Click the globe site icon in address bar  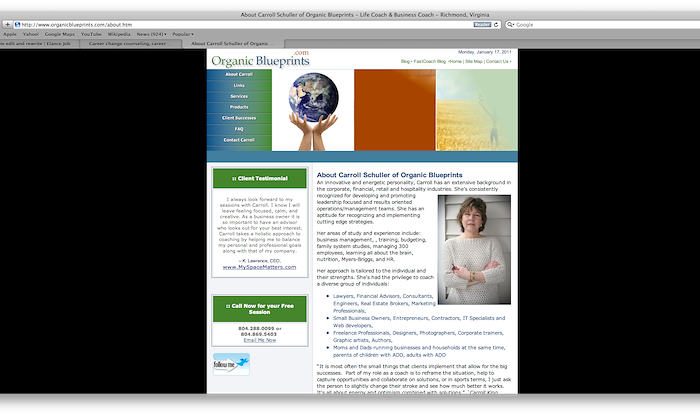point(17,25)
